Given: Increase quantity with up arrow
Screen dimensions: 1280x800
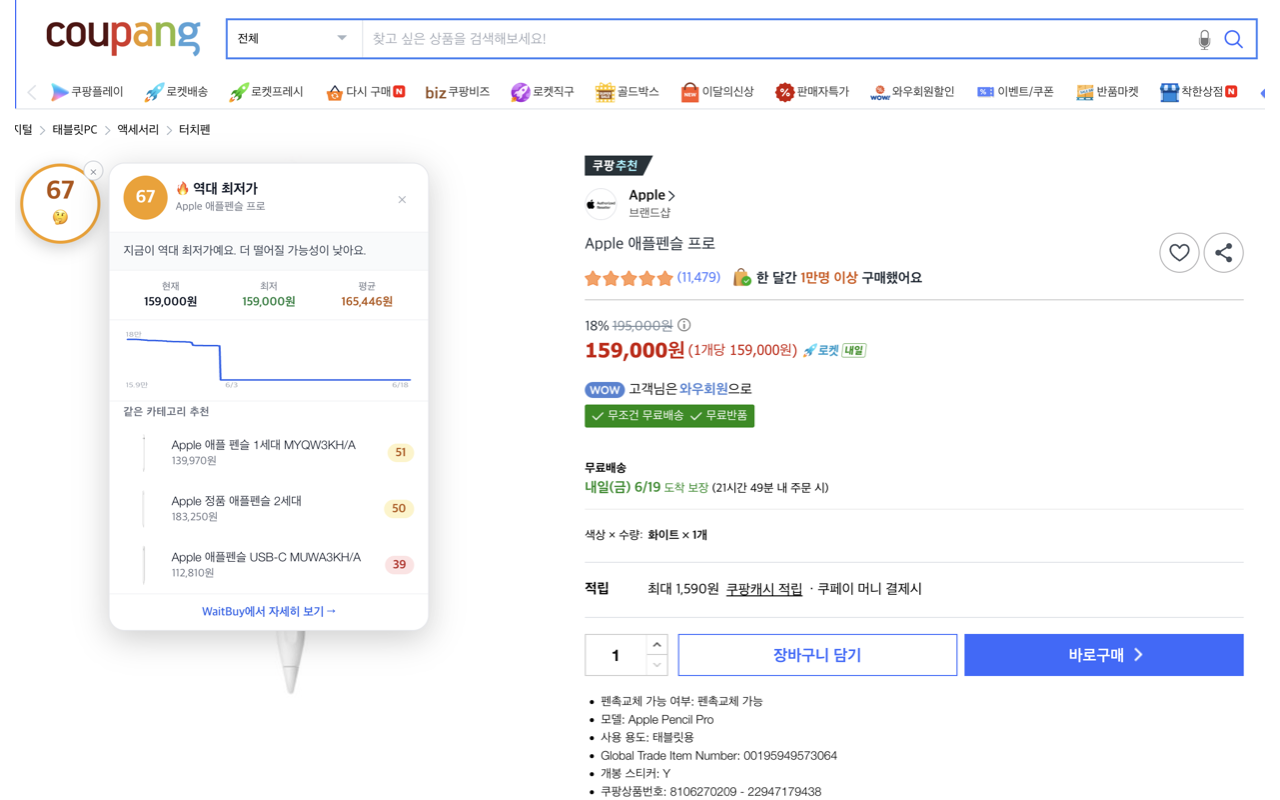Looking at the screenshot, I should point(656,645).
